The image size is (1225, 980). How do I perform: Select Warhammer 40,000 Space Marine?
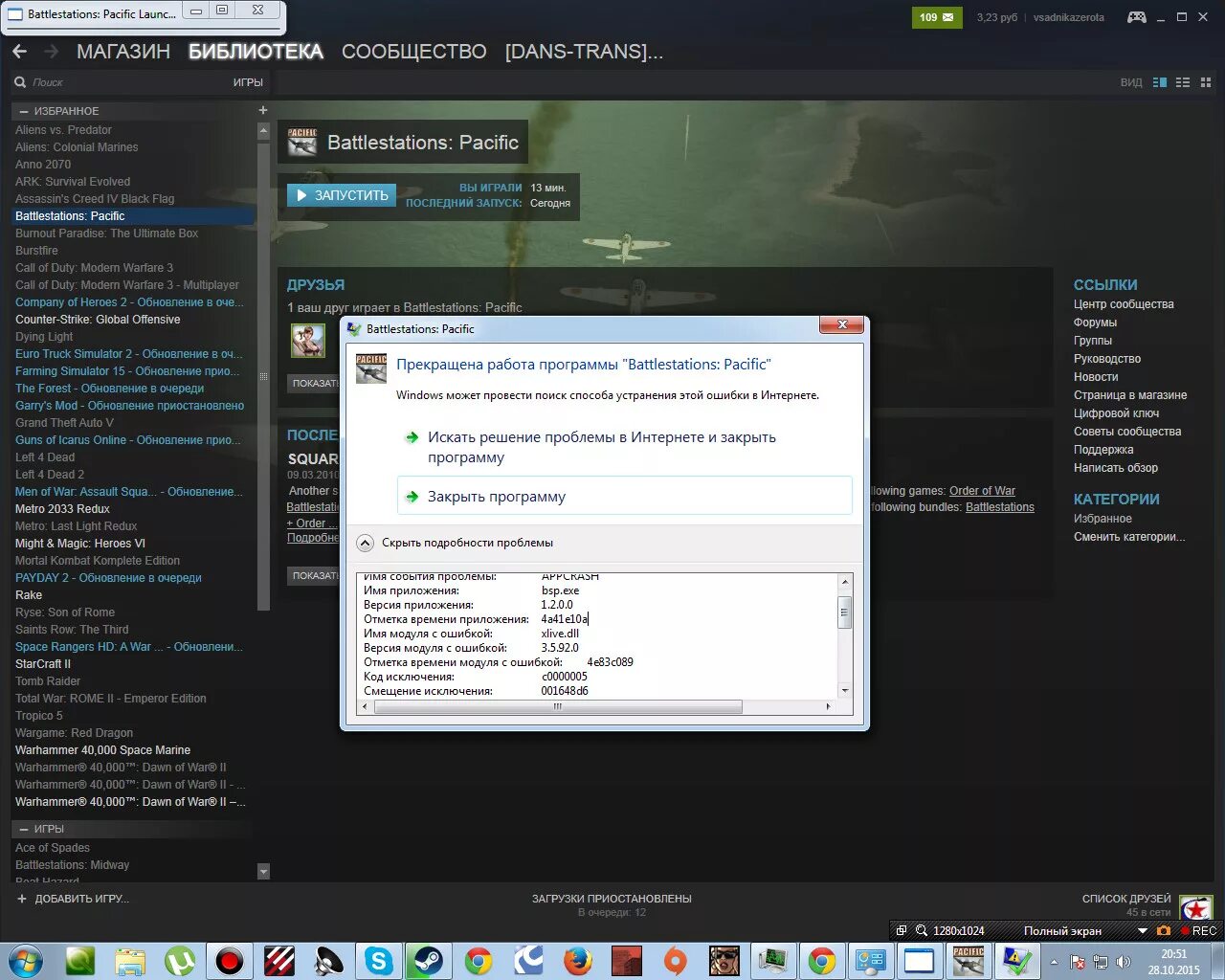102,750
